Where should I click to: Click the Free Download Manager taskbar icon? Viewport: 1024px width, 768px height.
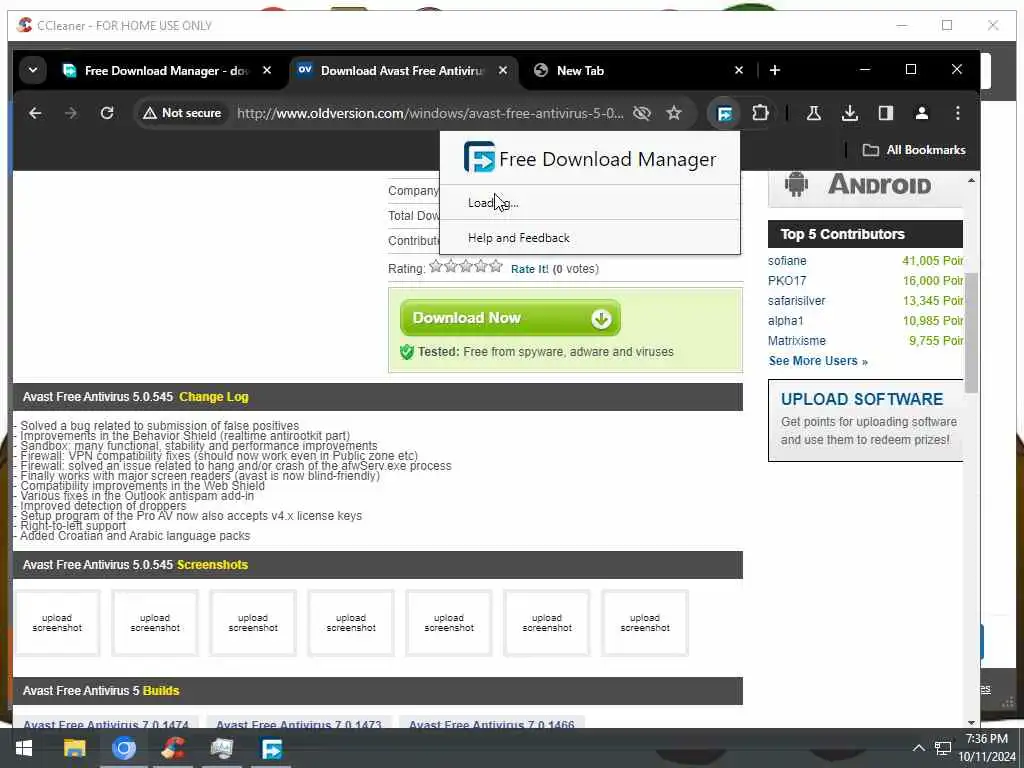coord(271,748)
